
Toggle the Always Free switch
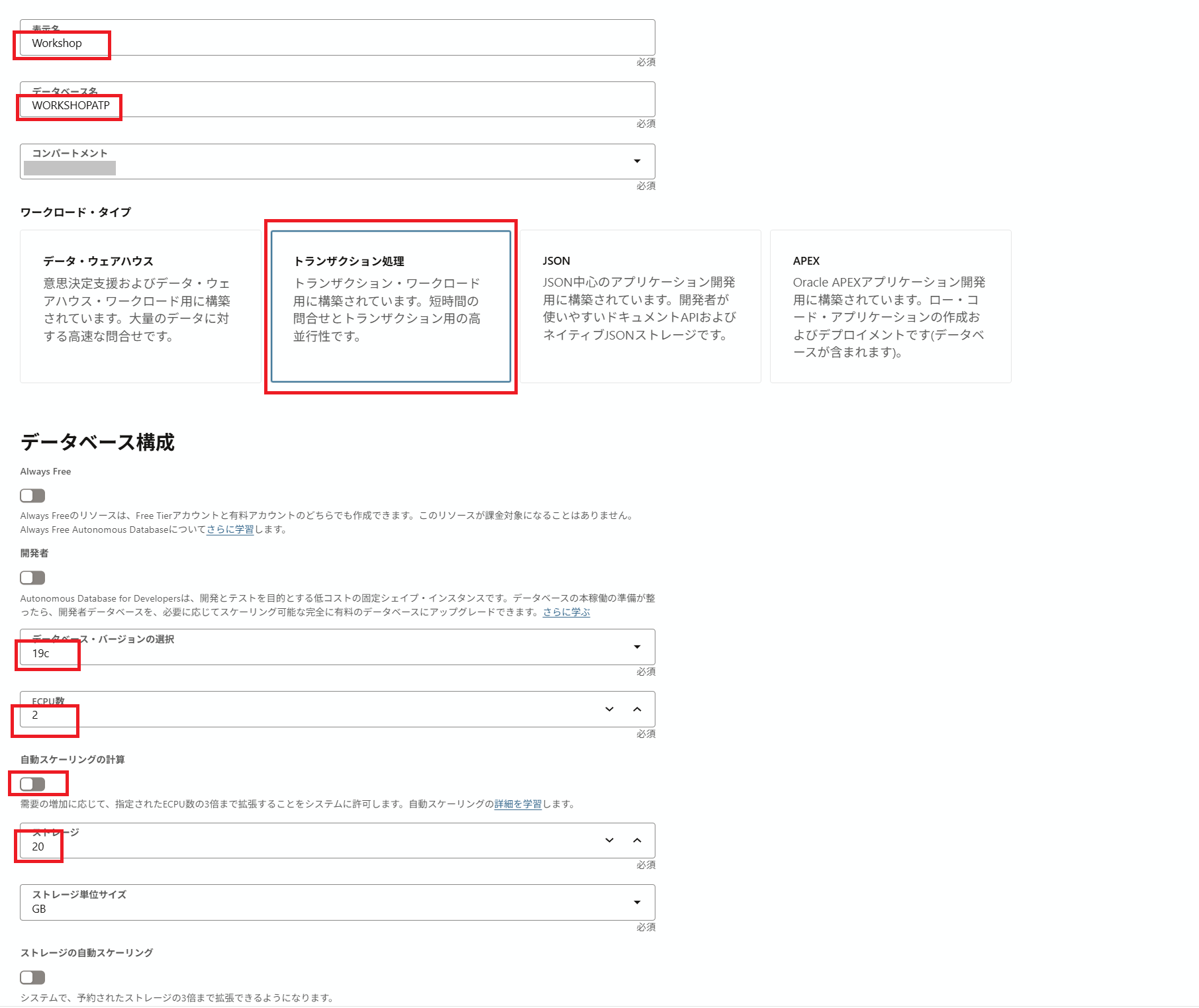[x=32, y=496]
